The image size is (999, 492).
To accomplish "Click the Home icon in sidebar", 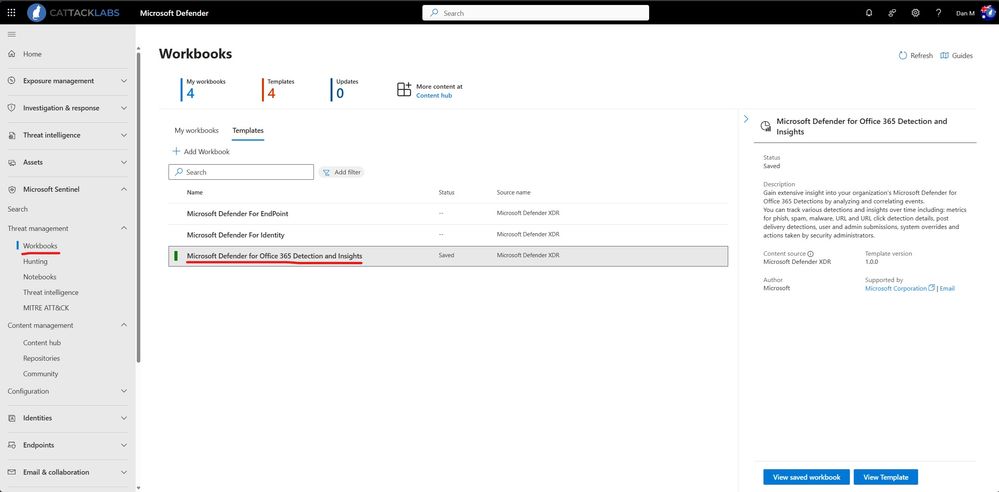I will pyautogui.click(x=11, y=54).
